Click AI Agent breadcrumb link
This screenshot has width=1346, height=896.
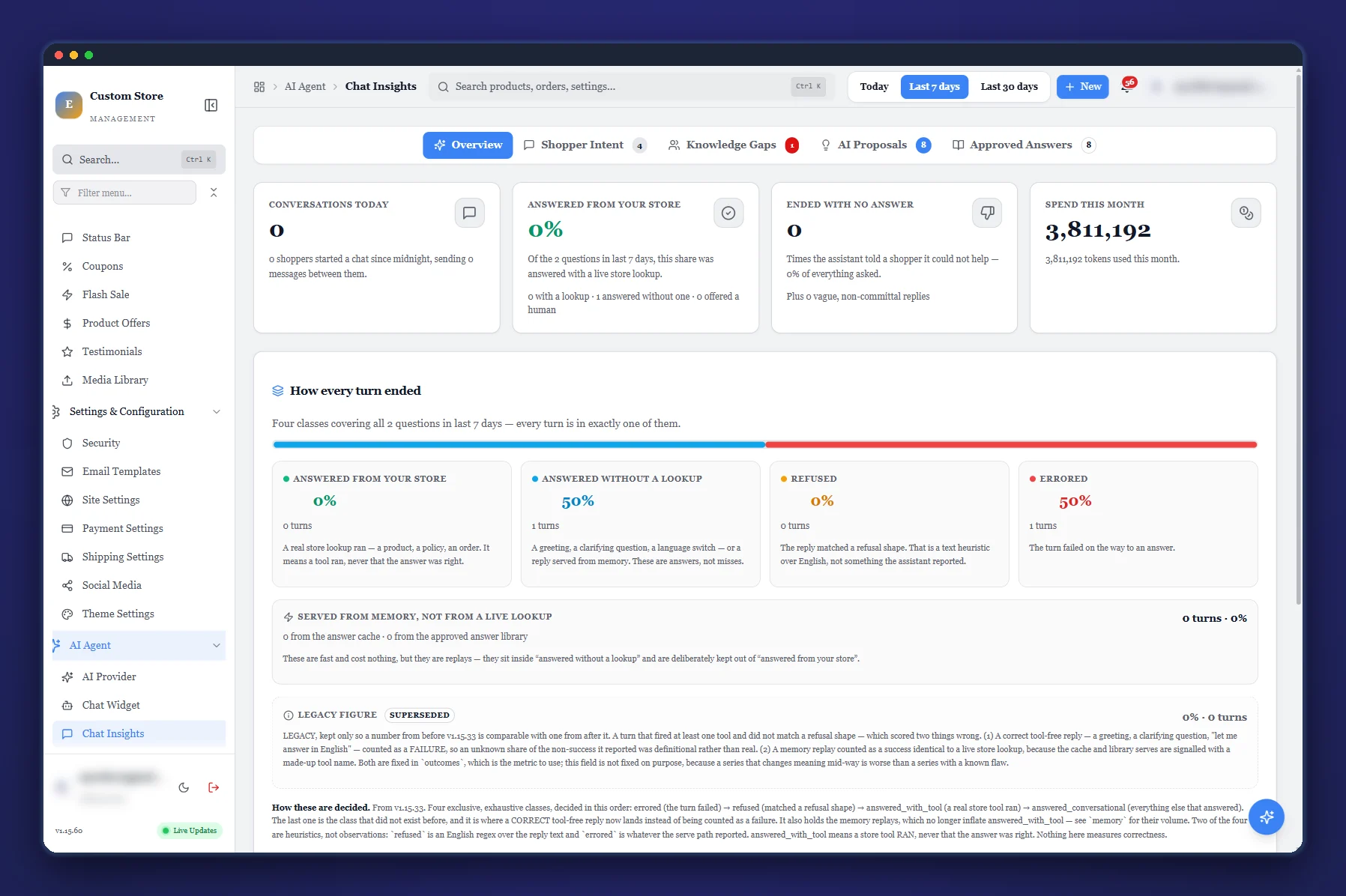(x=305, y=87)
